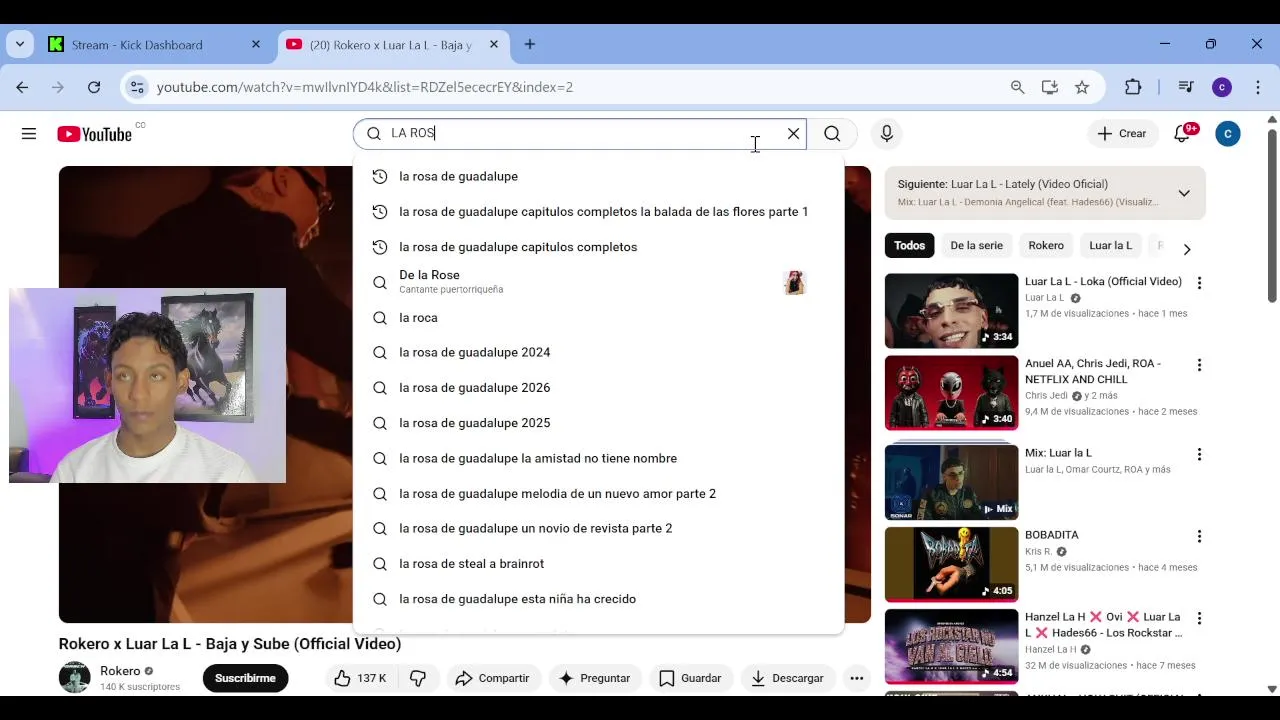The image size is (1280, 720).
Task: Open Chrome profile avatar
Action: pyautogui.click(x=1222, y=87)
